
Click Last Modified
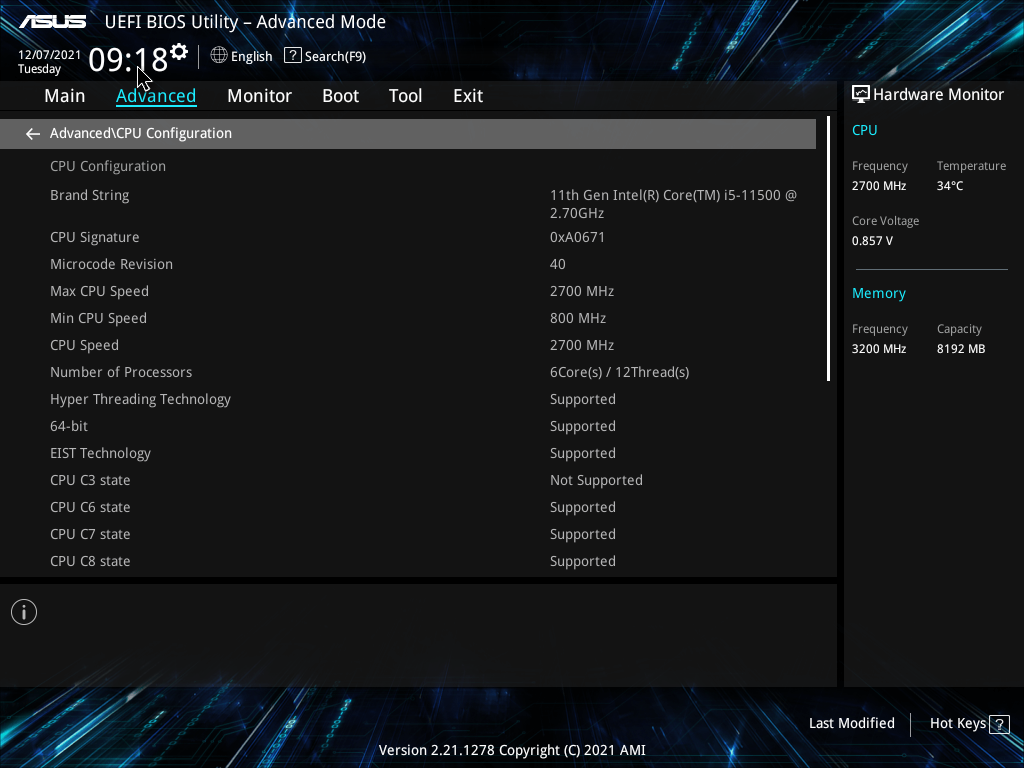point(852,723)
